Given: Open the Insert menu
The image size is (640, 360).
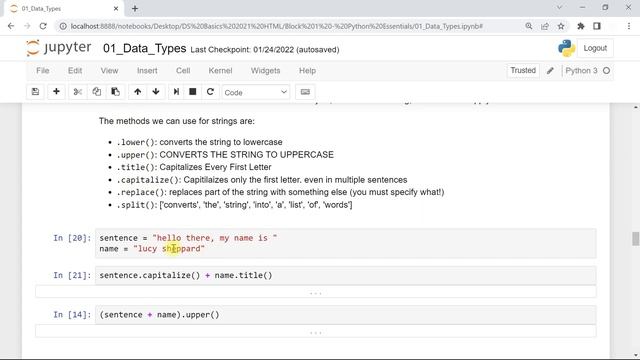Looking at the screenshot, I should coord(147,71).
